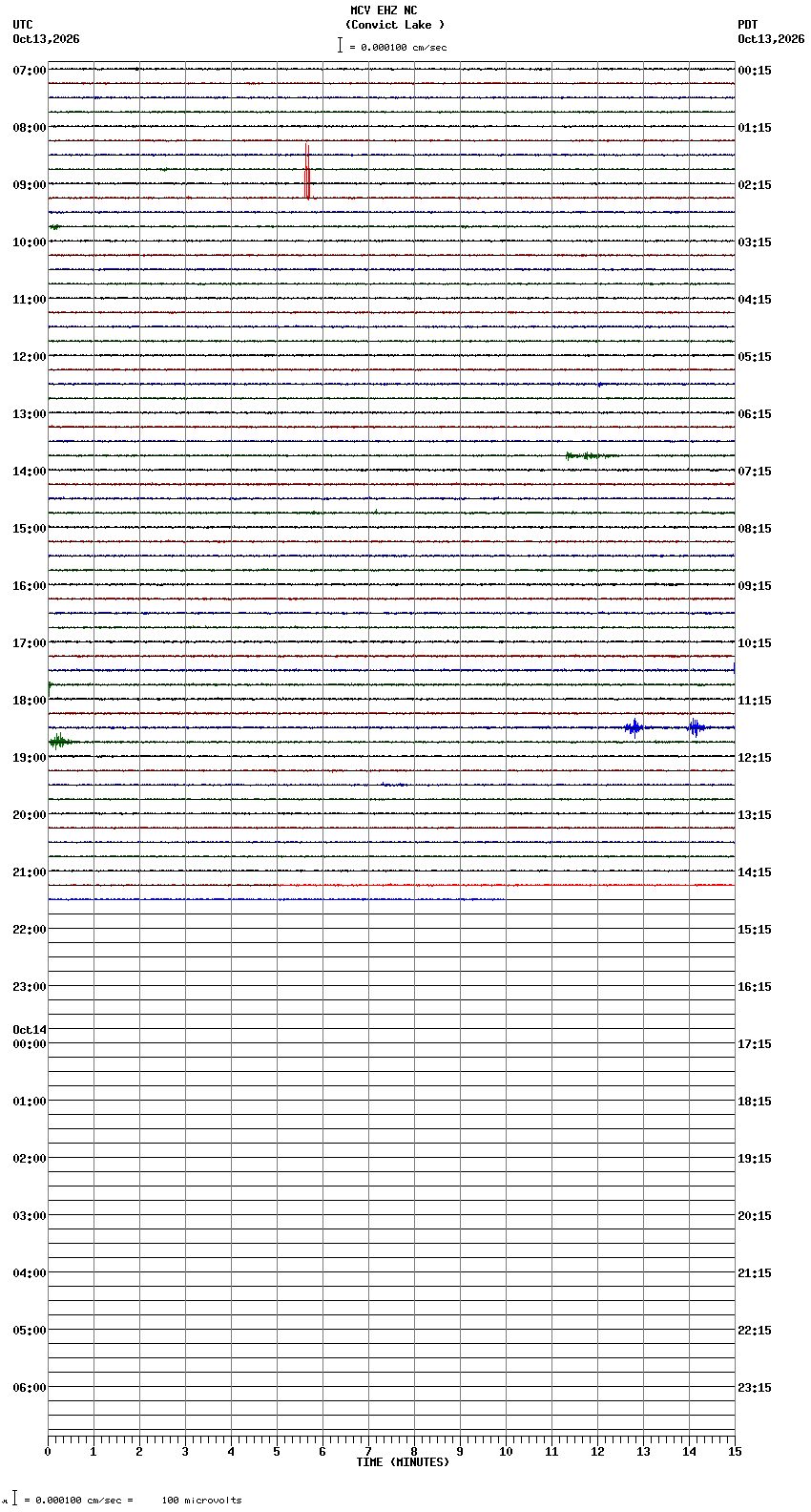Select the 06:00 UTC row label
811x1512 pixels.
click(x=30, y=1388)
